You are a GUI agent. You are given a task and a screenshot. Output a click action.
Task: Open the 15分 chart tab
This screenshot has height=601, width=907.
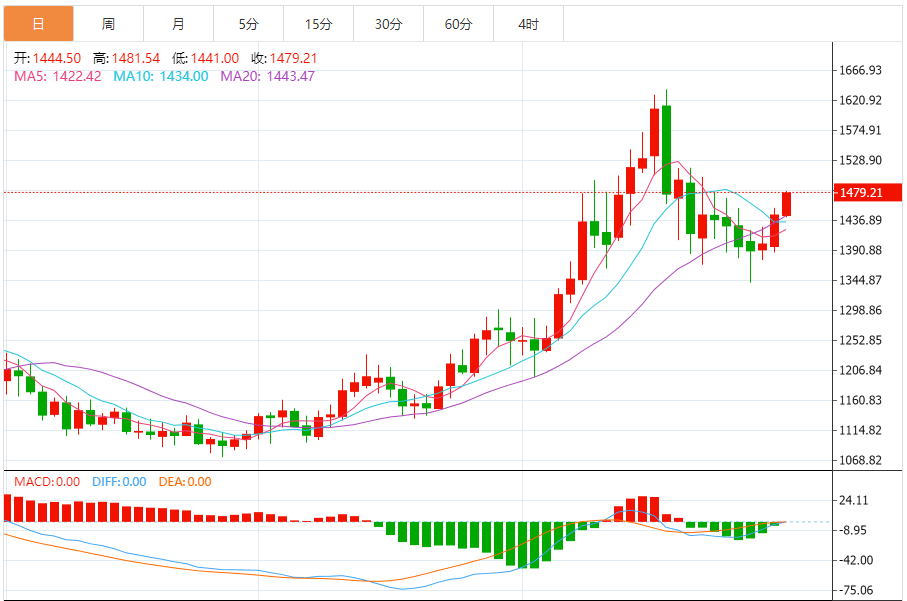click(x=319, y=24)
